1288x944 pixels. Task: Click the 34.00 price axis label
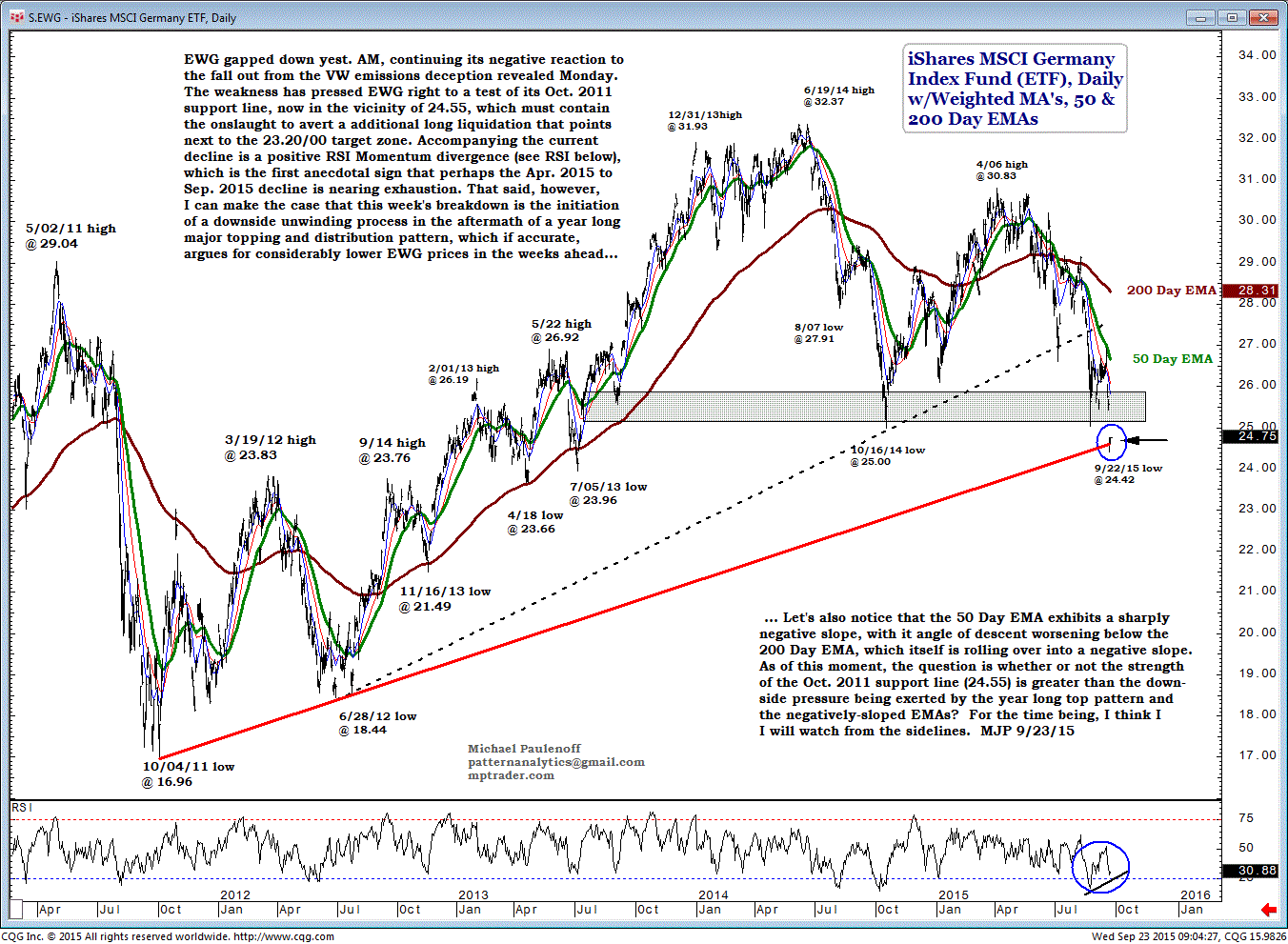click(x=1257, y=55)
